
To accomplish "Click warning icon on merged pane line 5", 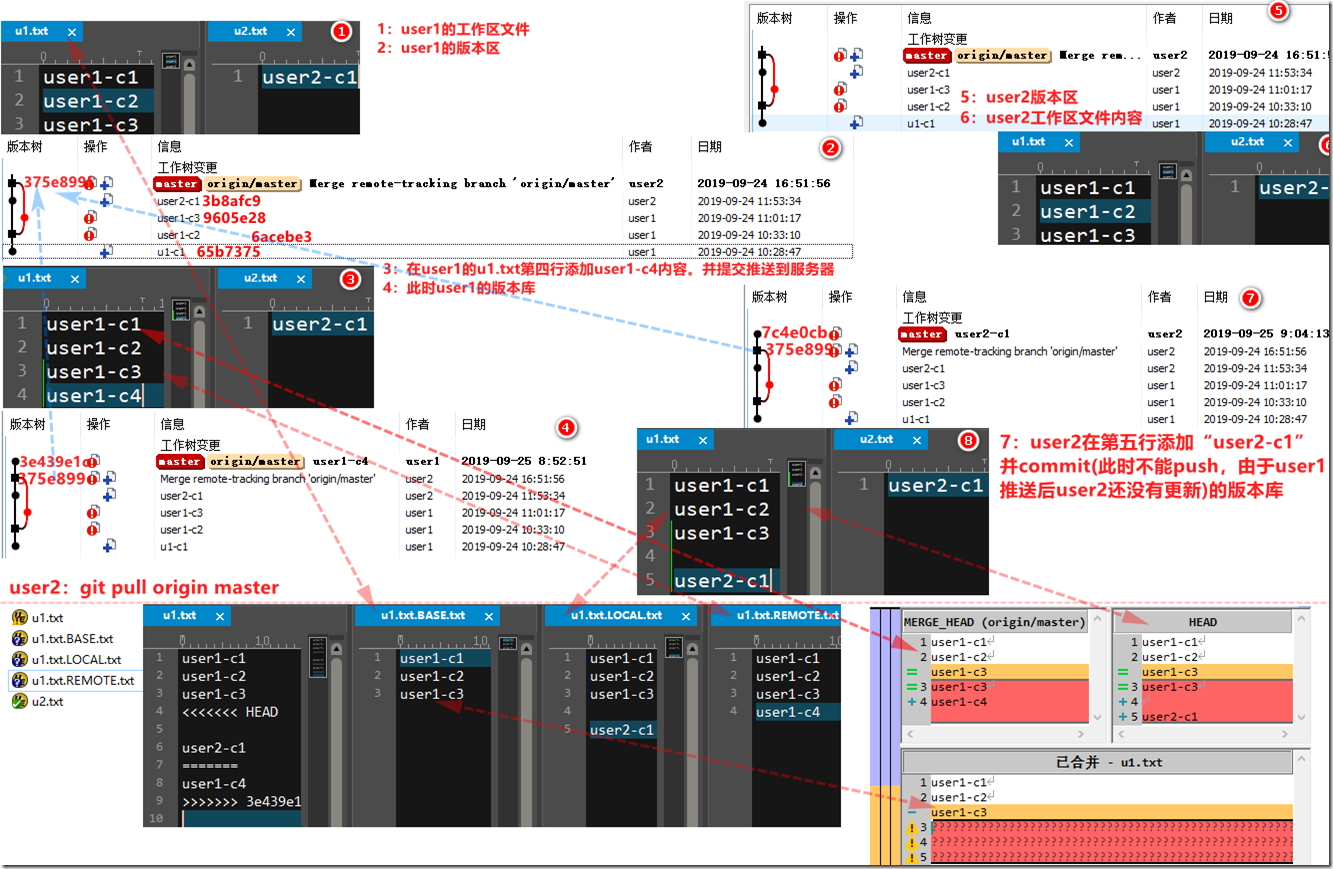I will (x=911, y=857).
